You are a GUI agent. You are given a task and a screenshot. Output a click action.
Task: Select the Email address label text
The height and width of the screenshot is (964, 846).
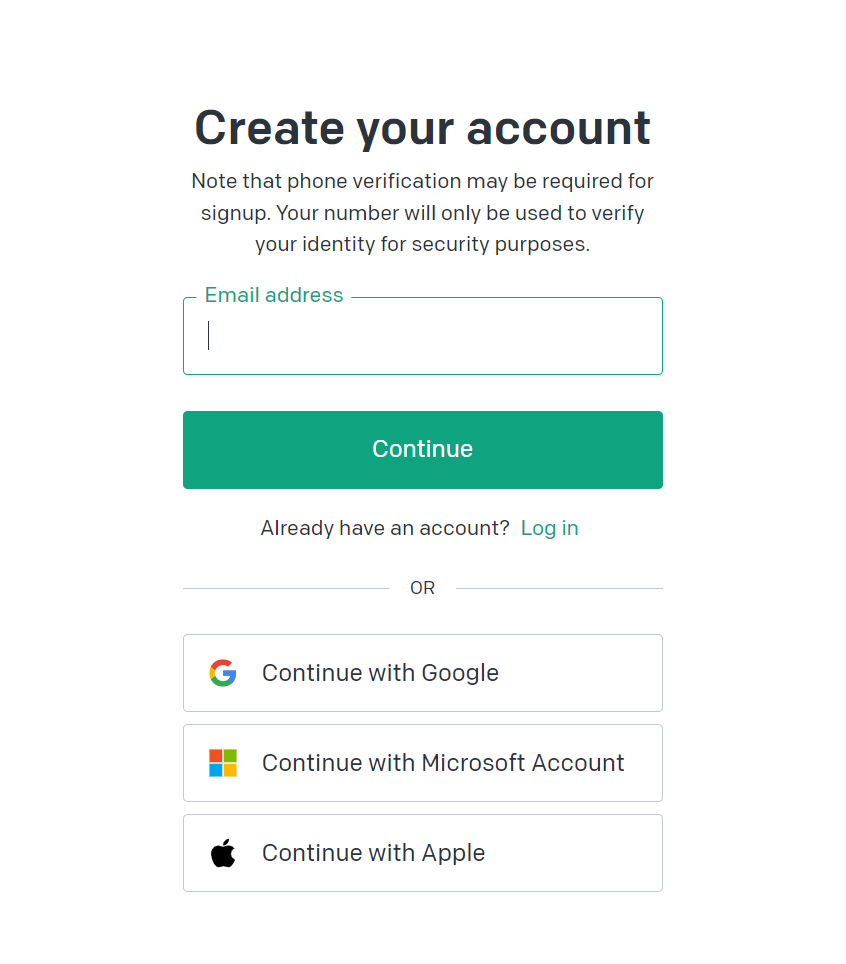273,295
